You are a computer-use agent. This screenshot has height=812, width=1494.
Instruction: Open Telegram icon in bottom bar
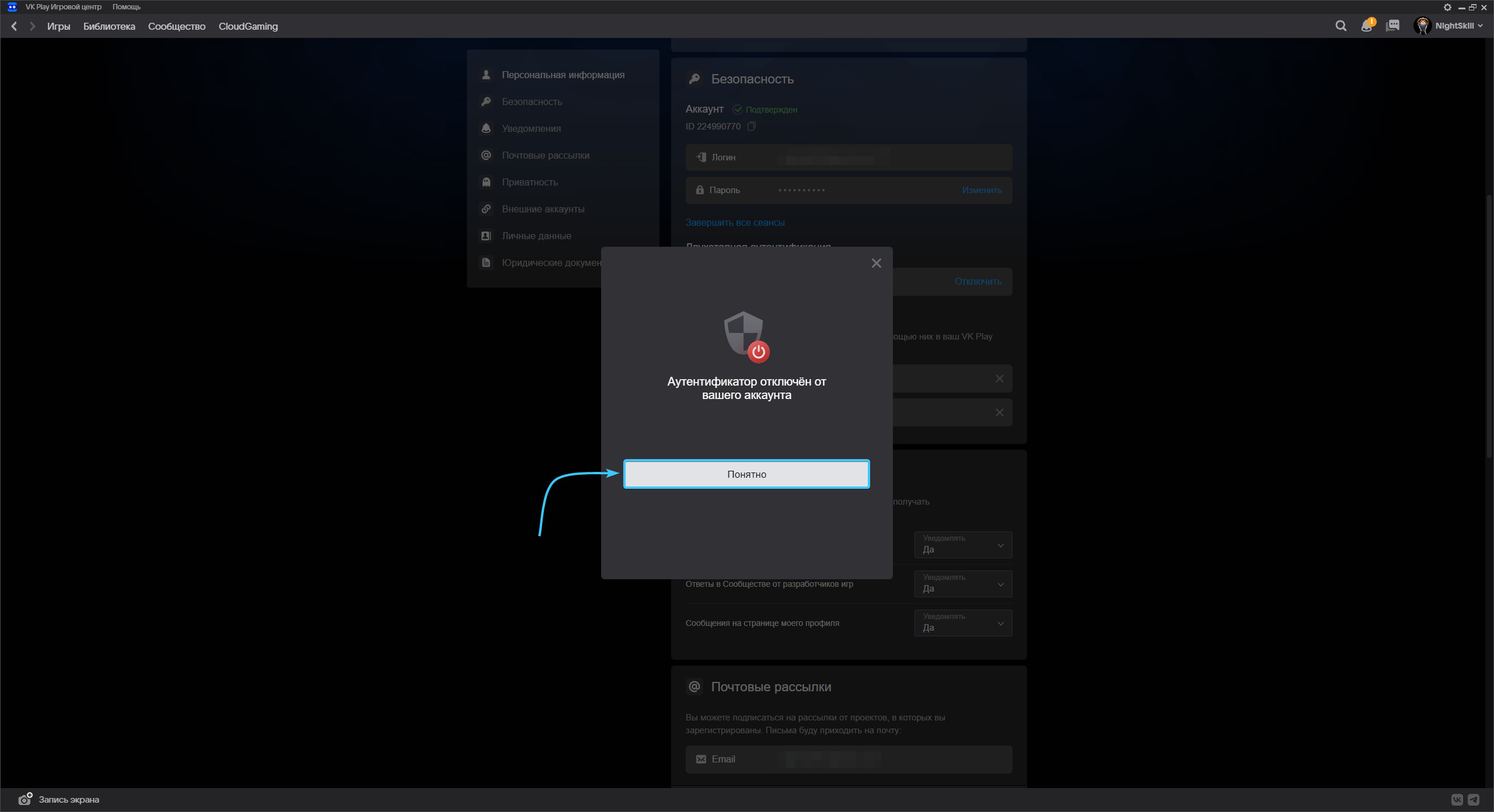click(x=1474, y=800)
